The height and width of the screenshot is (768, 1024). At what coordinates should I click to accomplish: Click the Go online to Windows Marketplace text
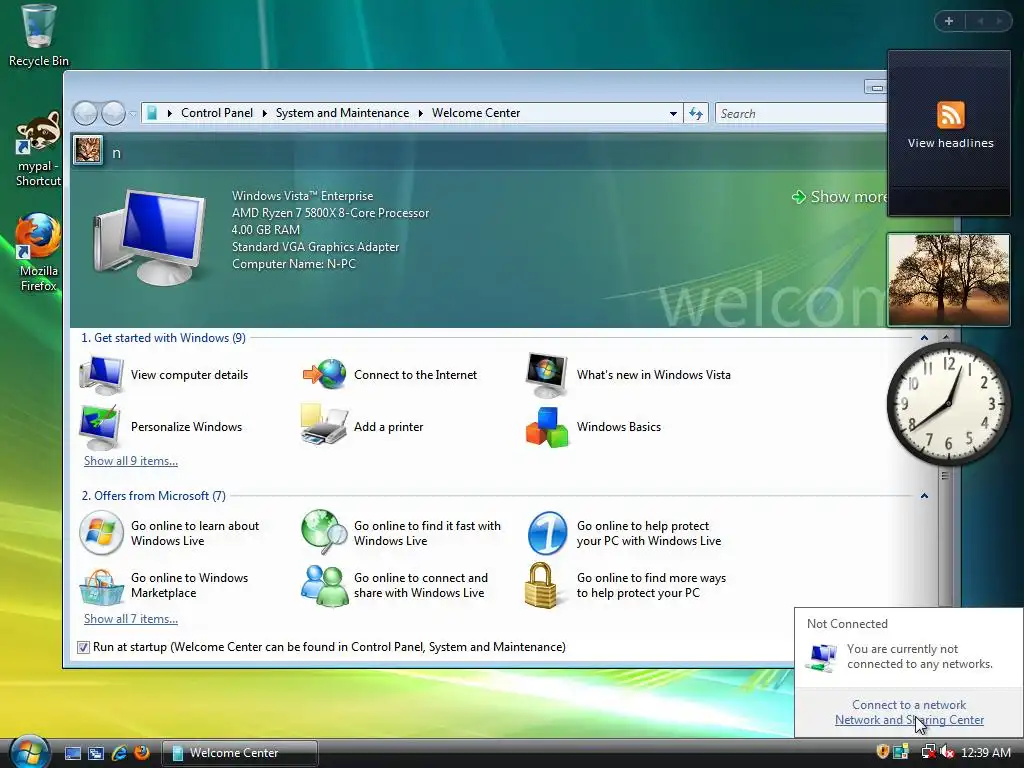pos(189,585)
